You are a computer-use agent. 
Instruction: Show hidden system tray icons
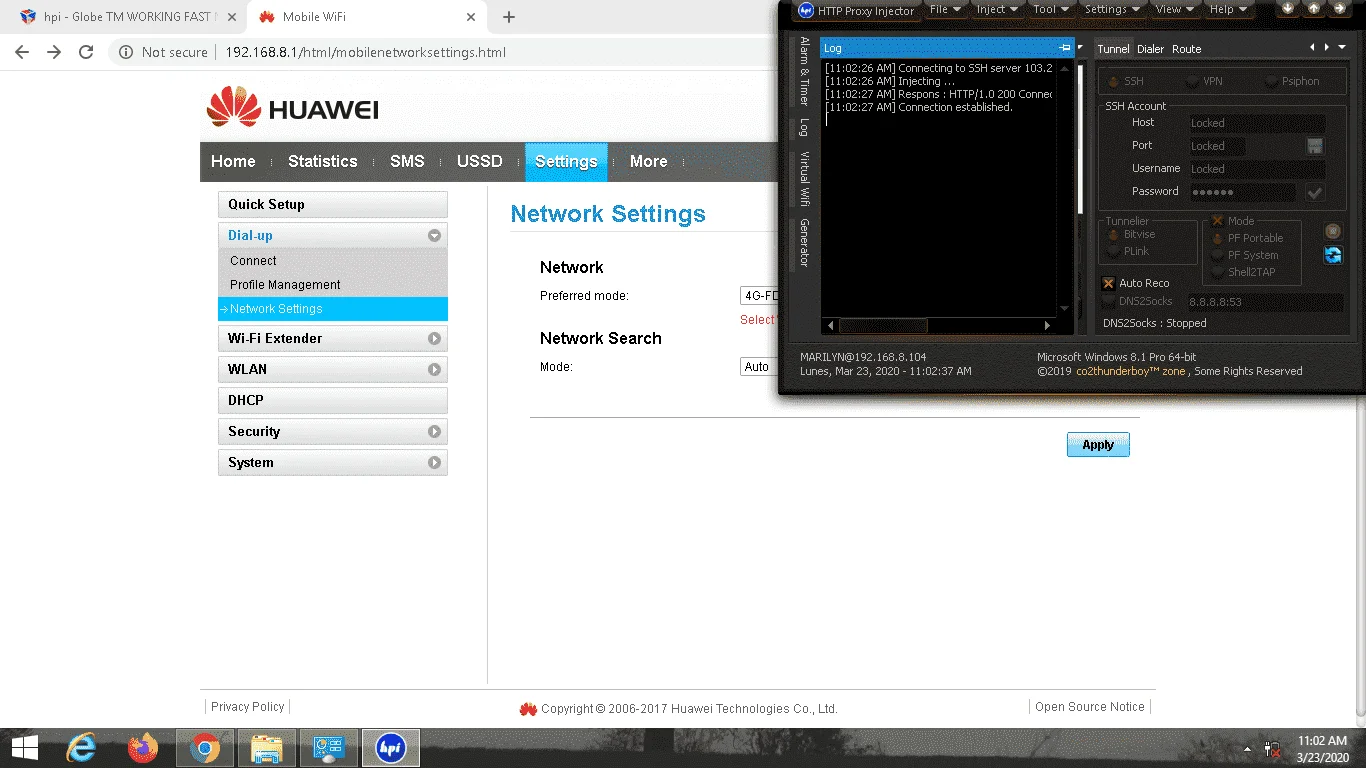click(1247, 748)
